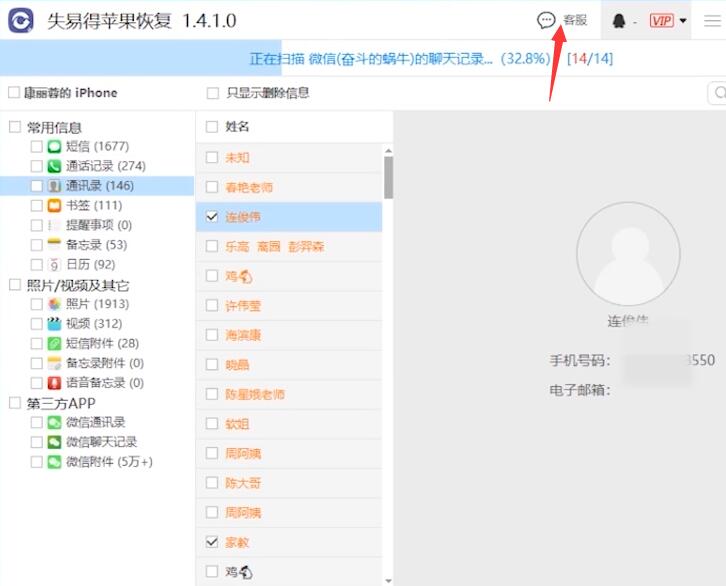
Task: Click the 海滨康 contact row
Action: pyautogui.click(x=289, y=335)
